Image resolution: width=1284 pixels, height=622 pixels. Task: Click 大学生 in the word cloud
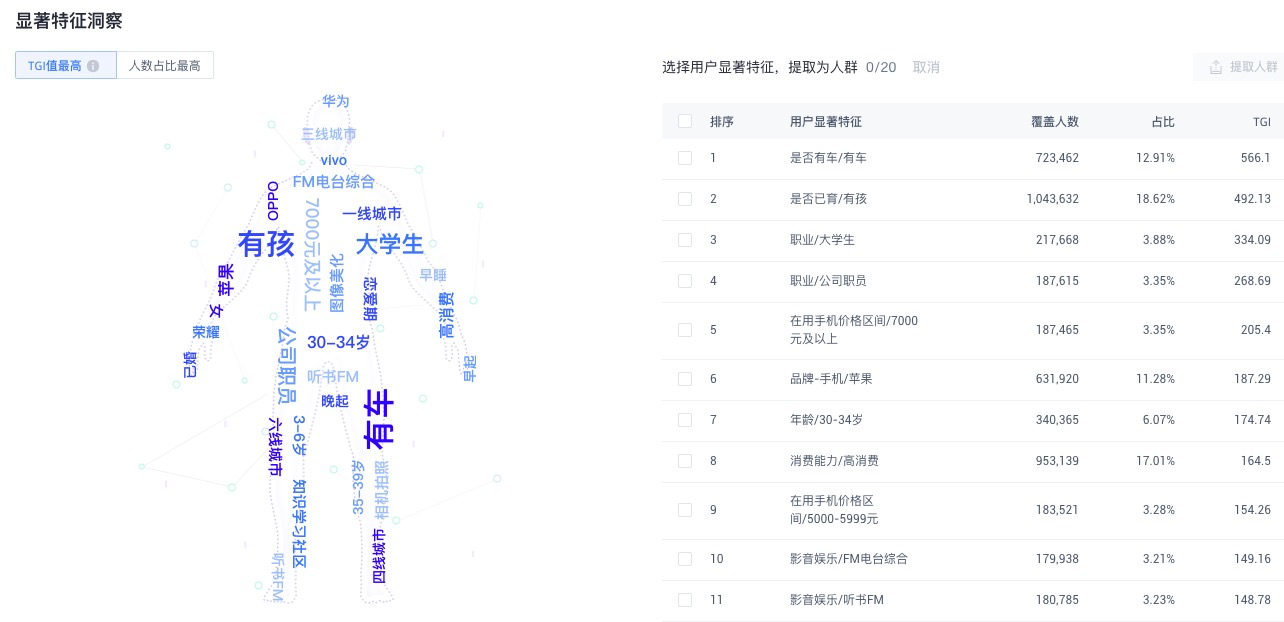click(390, 245)
